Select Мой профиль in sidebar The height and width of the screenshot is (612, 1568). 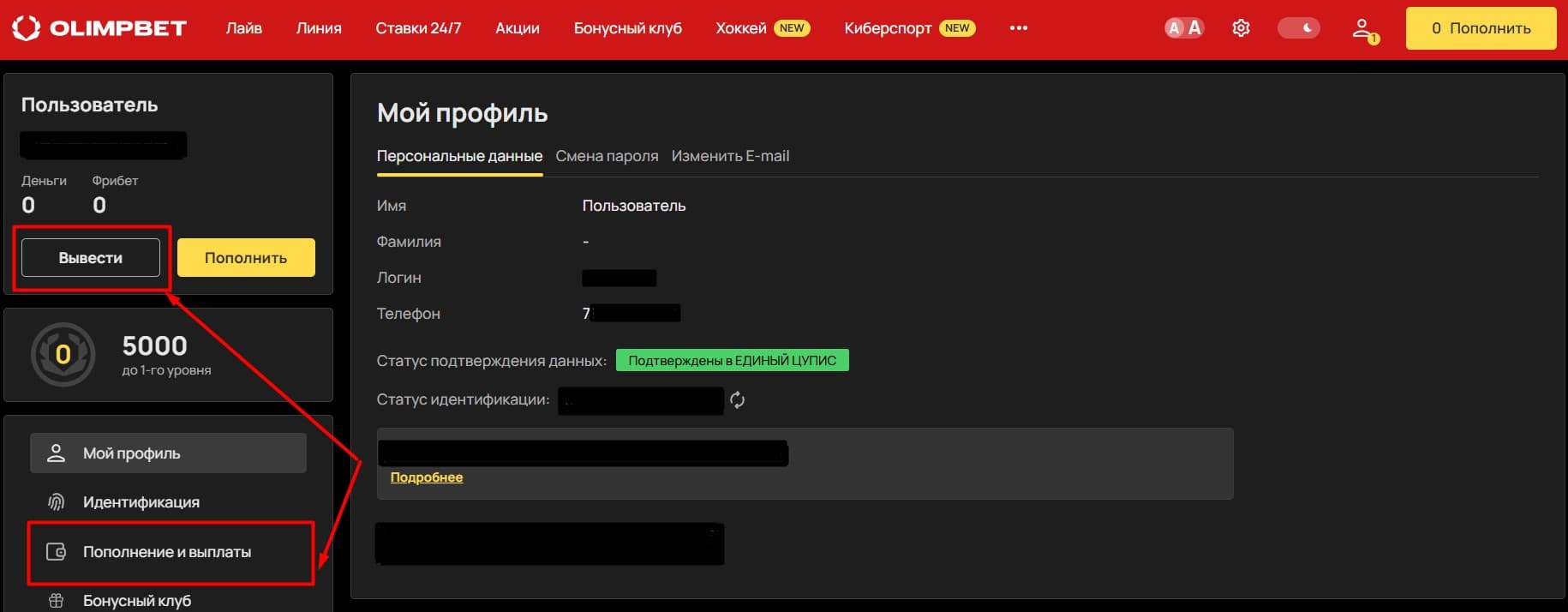[x=168, y=453]
